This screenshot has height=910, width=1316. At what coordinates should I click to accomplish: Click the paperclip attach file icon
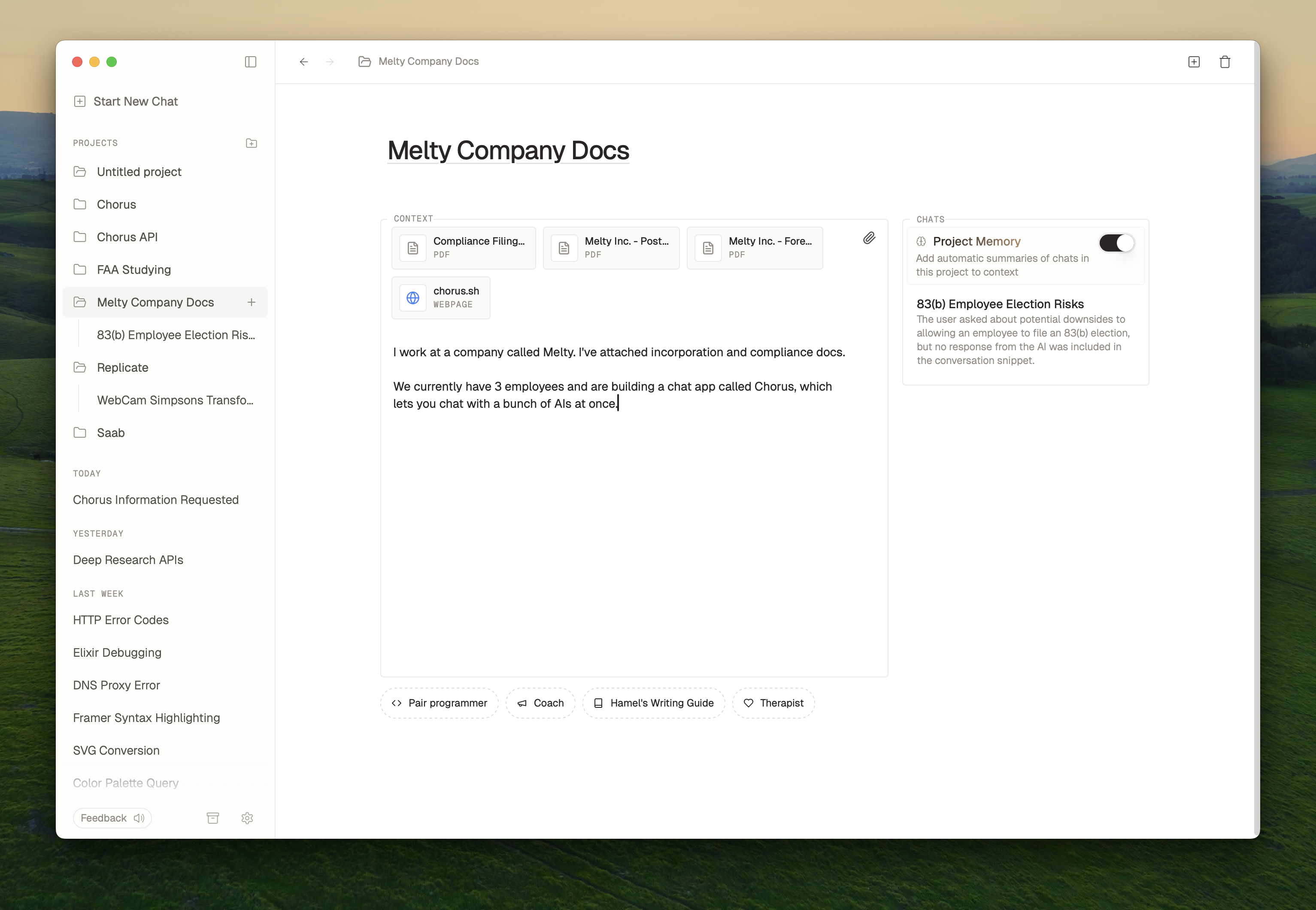pos(869,238)
